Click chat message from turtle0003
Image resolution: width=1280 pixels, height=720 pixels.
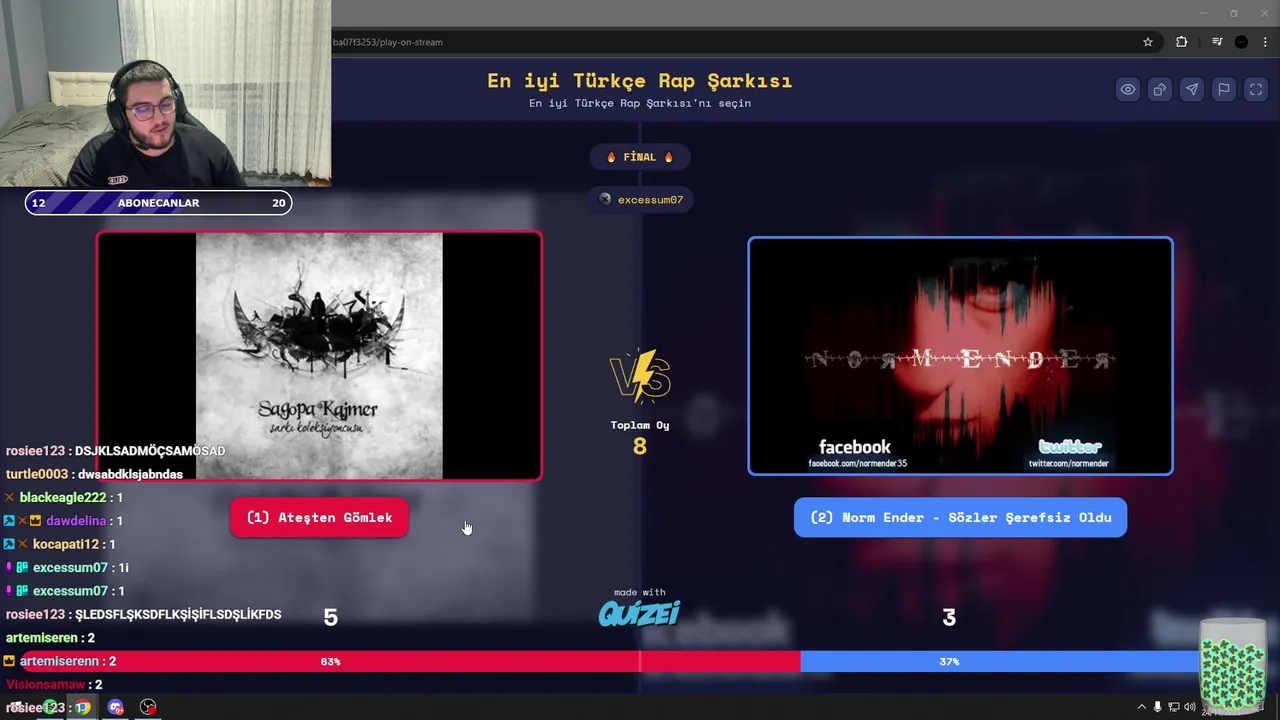[94, 474]
